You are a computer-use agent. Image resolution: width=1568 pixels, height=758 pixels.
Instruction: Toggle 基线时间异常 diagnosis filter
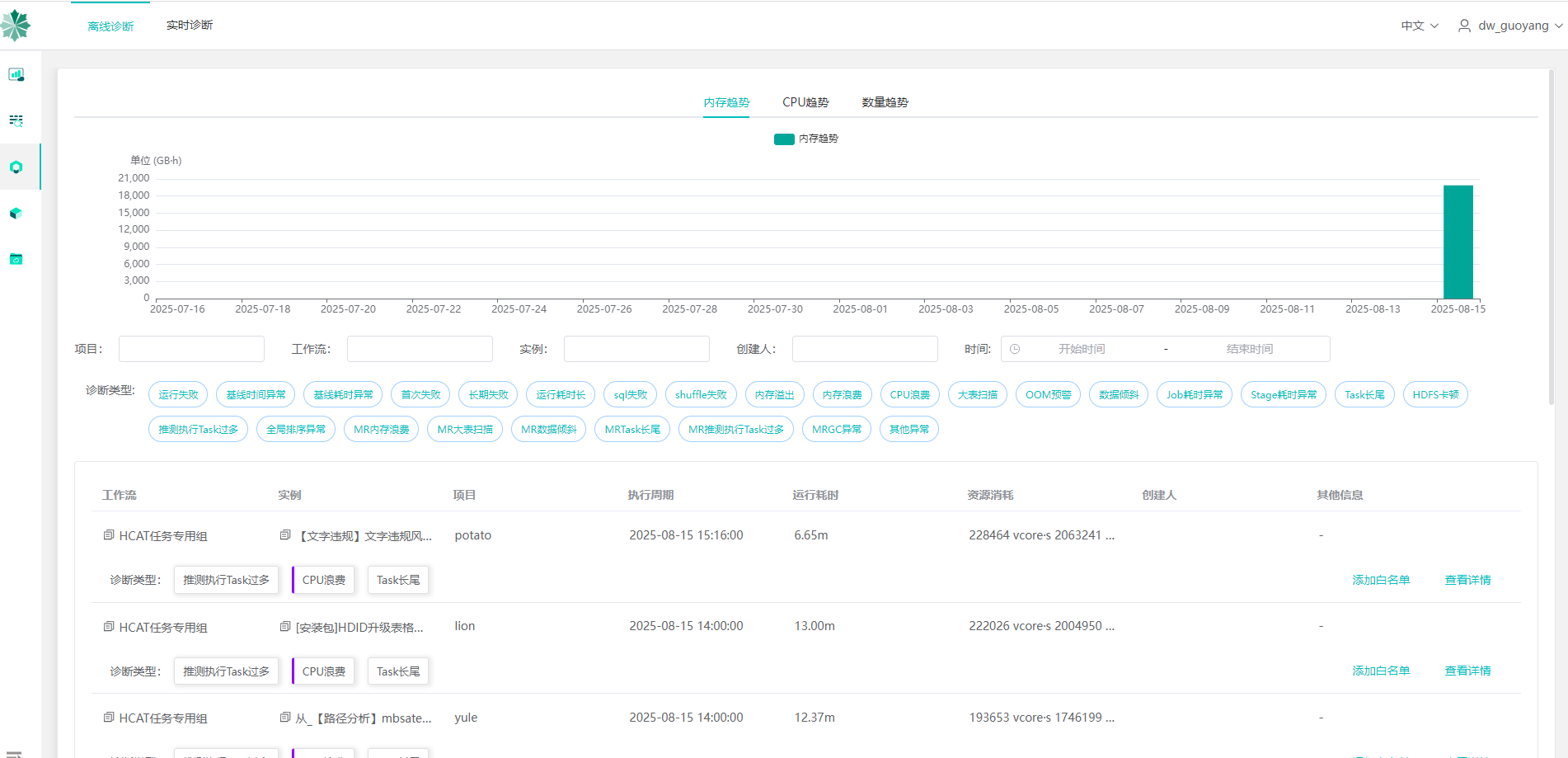256,394
